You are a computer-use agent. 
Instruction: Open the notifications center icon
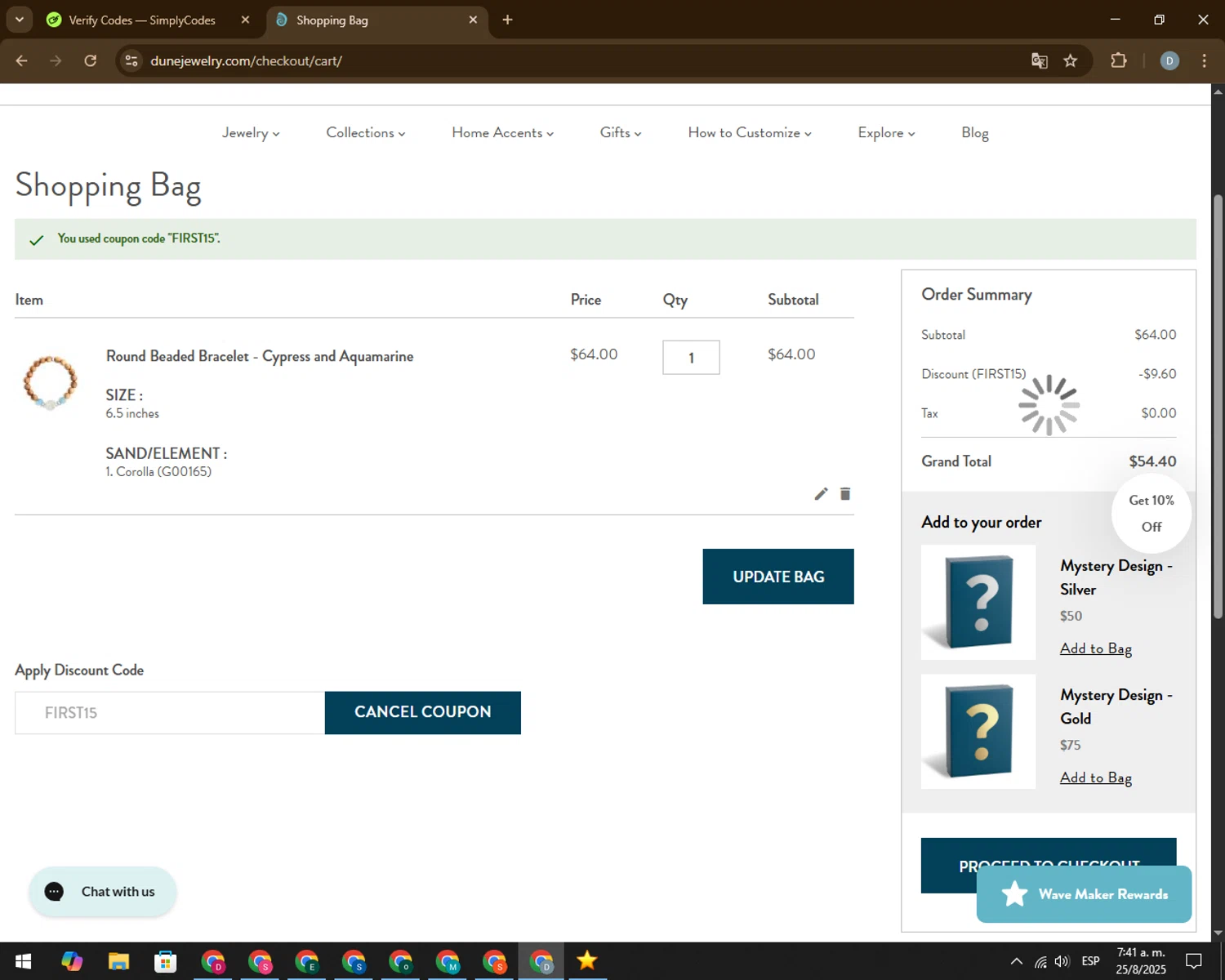[1194, 961]
